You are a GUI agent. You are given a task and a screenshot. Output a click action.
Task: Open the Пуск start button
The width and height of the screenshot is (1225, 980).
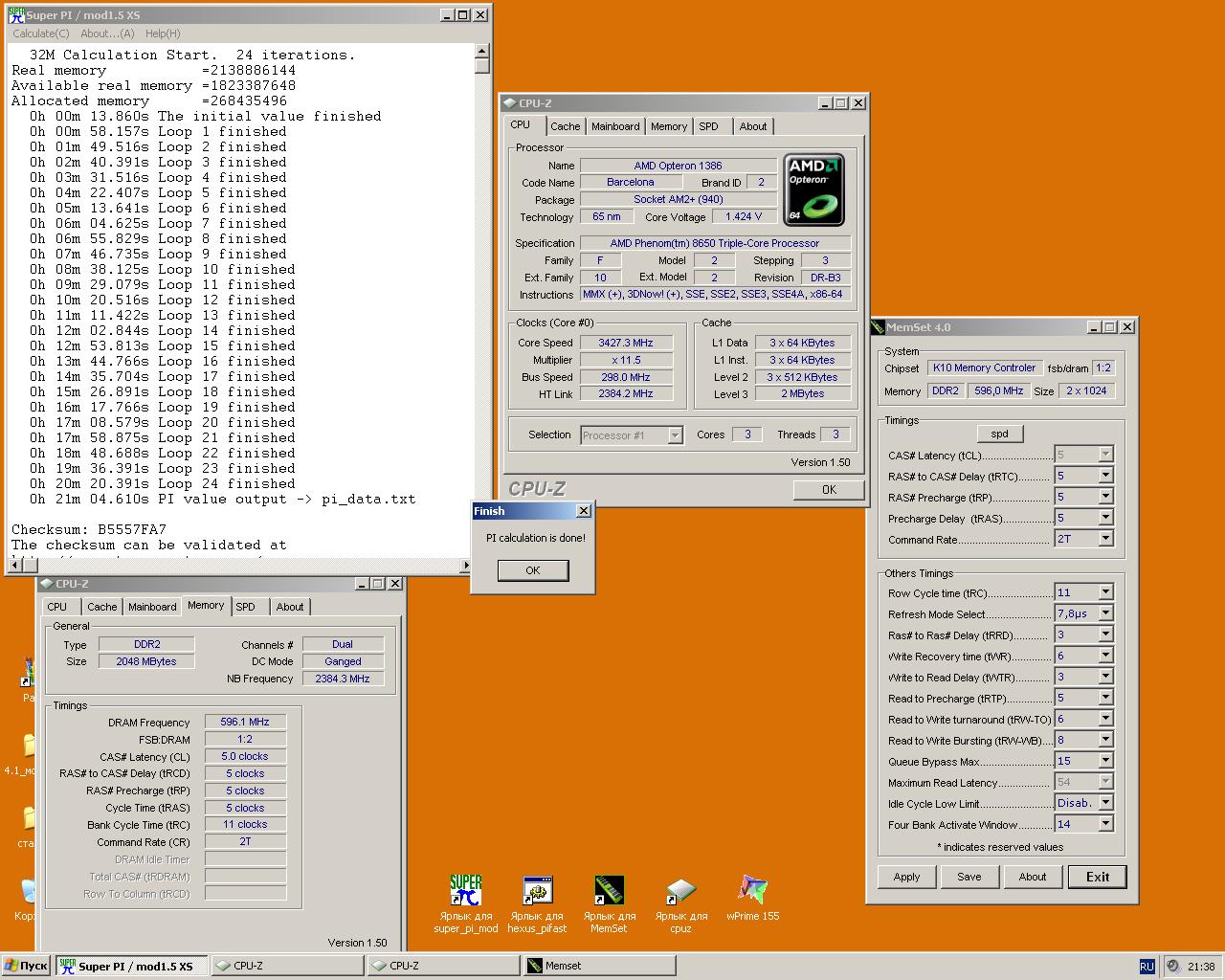coord(26,967)
